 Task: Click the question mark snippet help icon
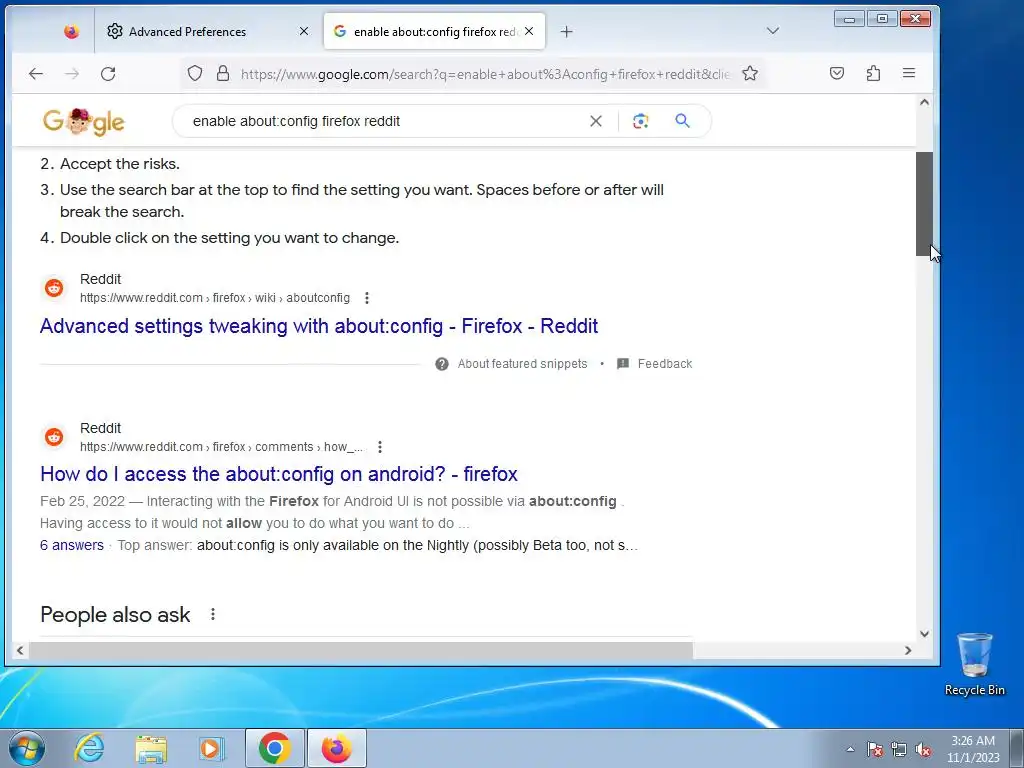click(442, 364)
